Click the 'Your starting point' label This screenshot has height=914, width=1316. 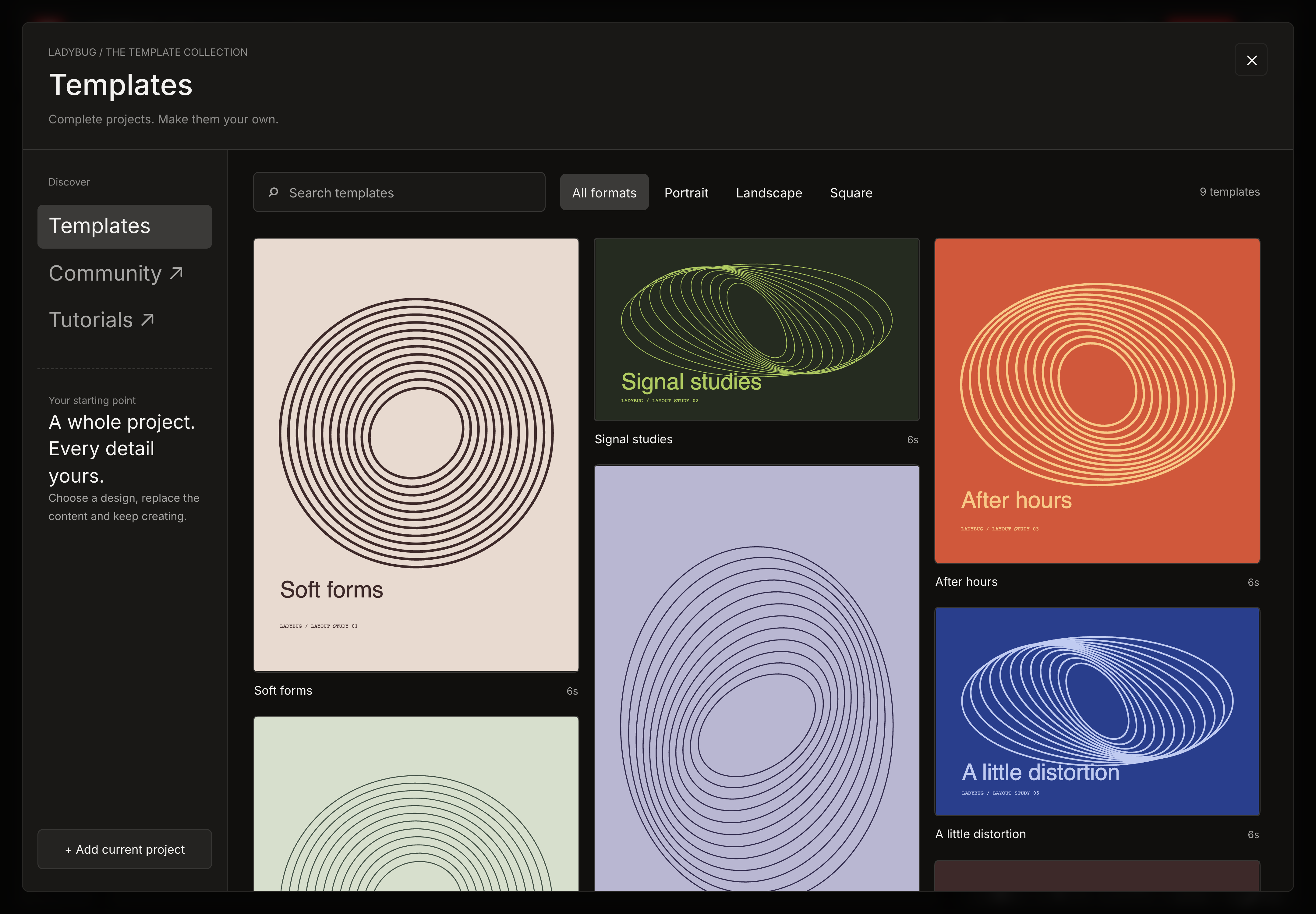92,400
